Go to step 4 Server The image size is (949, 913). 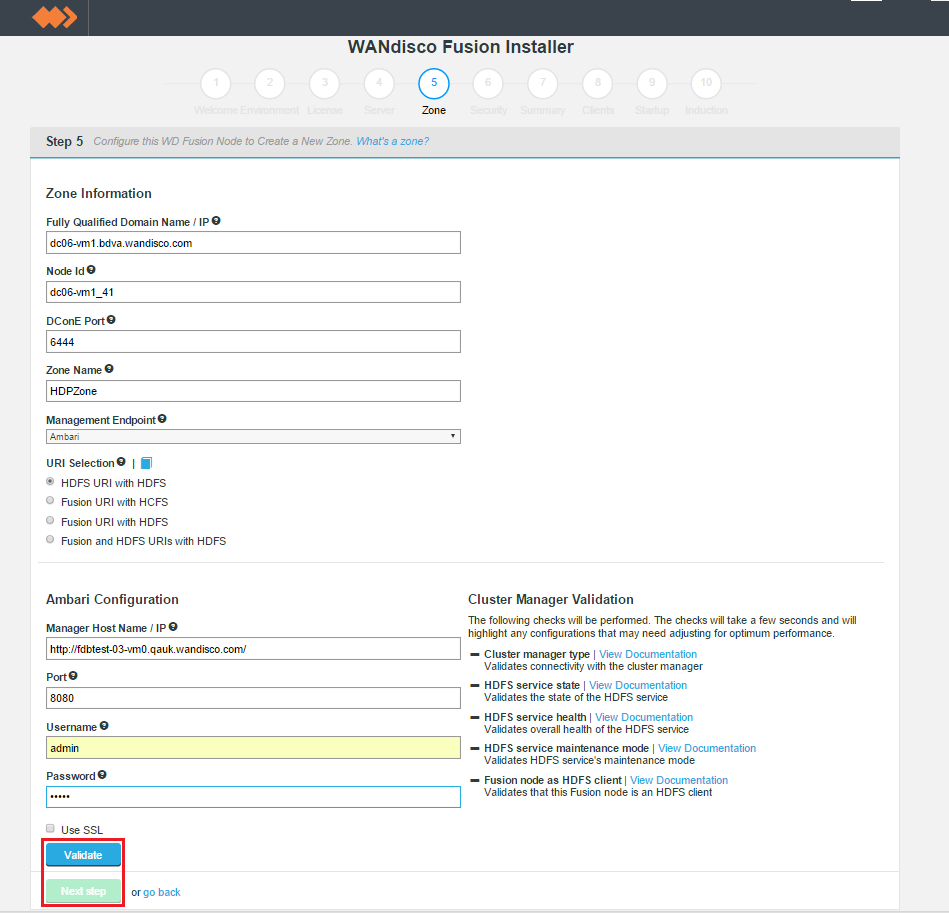point(379,83)
